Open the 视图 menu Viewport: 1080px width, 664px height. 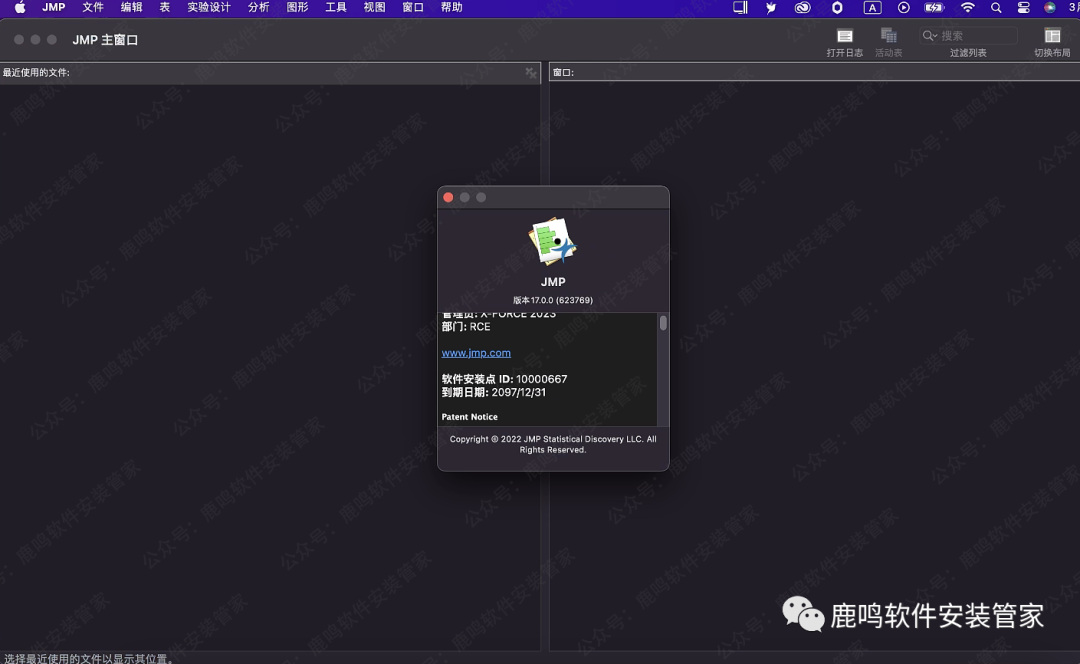point(374,8)
